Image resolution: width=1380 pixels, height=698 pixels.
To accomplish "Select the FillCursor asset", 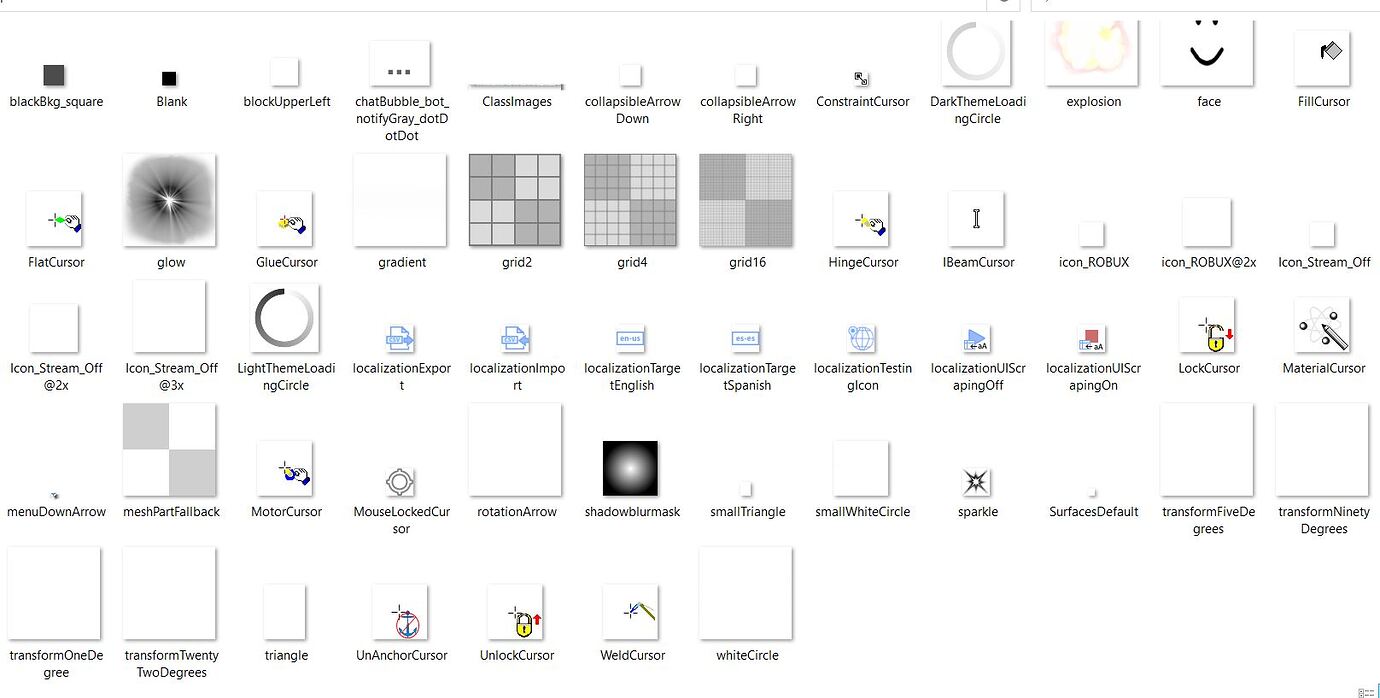I will click(1322, 56).
